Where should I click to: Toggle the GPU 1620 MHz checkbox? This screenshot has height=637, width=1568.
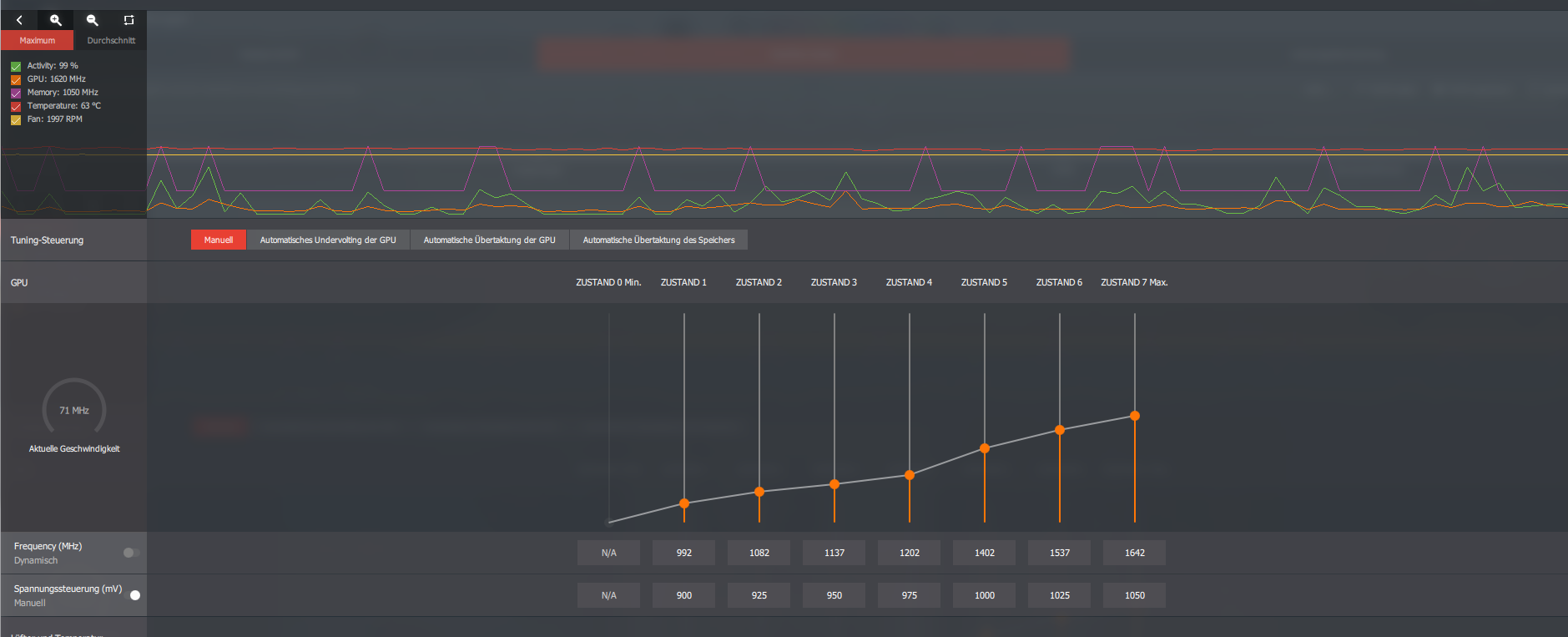pyautogui.click(x=16, y=79)
